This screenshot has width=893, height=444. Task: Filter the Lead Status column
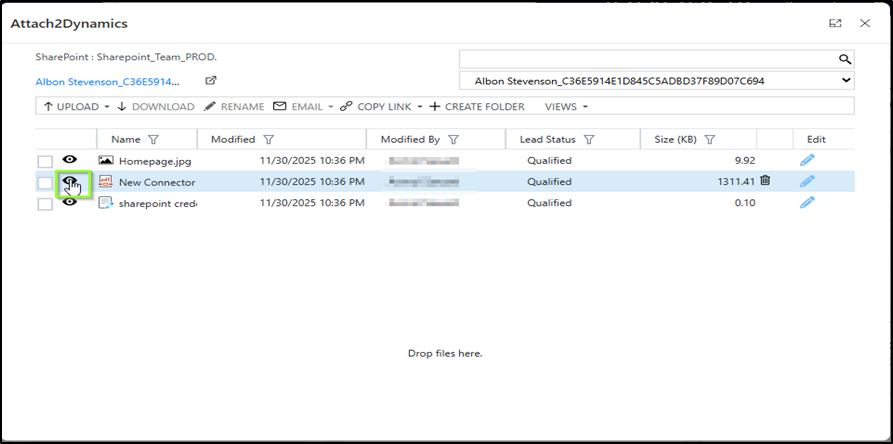(589, 140)
